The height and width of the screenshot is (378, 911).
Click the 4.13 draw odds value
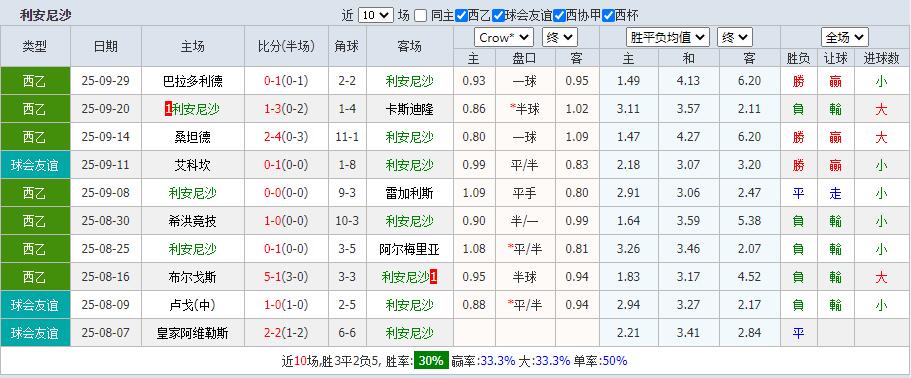tap(688, 81)
